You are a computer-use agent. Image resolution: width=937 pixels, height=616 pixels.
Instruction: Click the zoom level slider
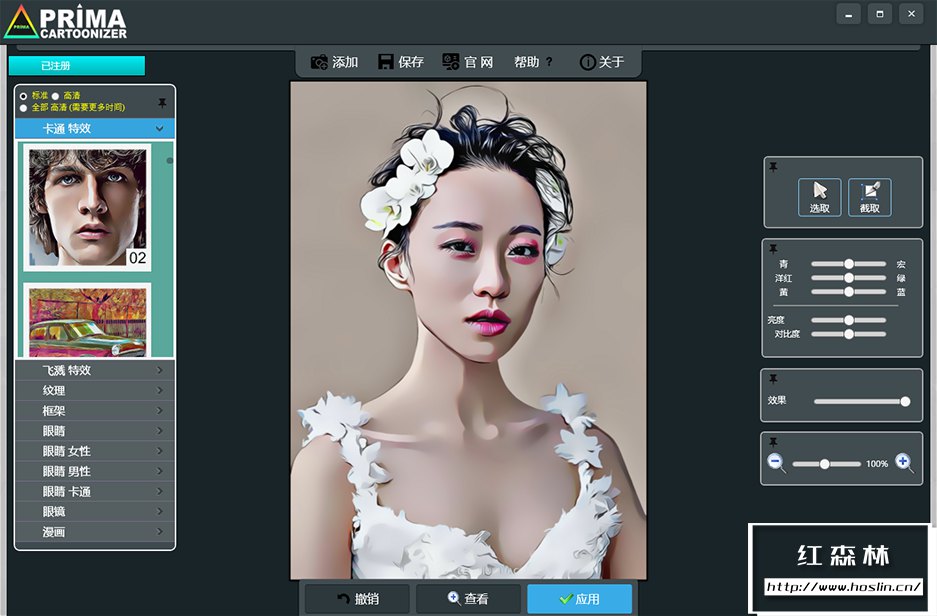coord(826,464)
